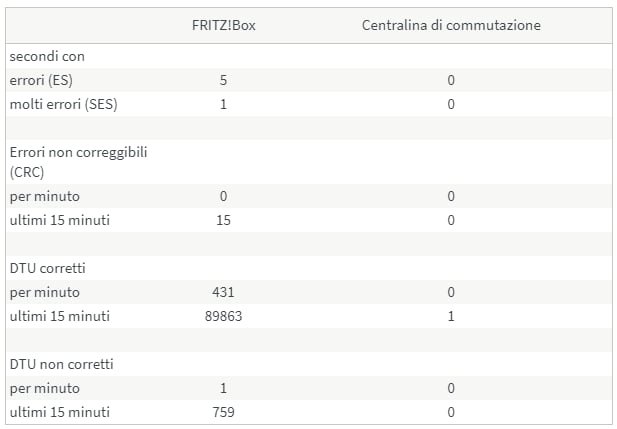
Task: Click the FRITZ!Box errori (ES) value 5
Action: pos(222,80)
